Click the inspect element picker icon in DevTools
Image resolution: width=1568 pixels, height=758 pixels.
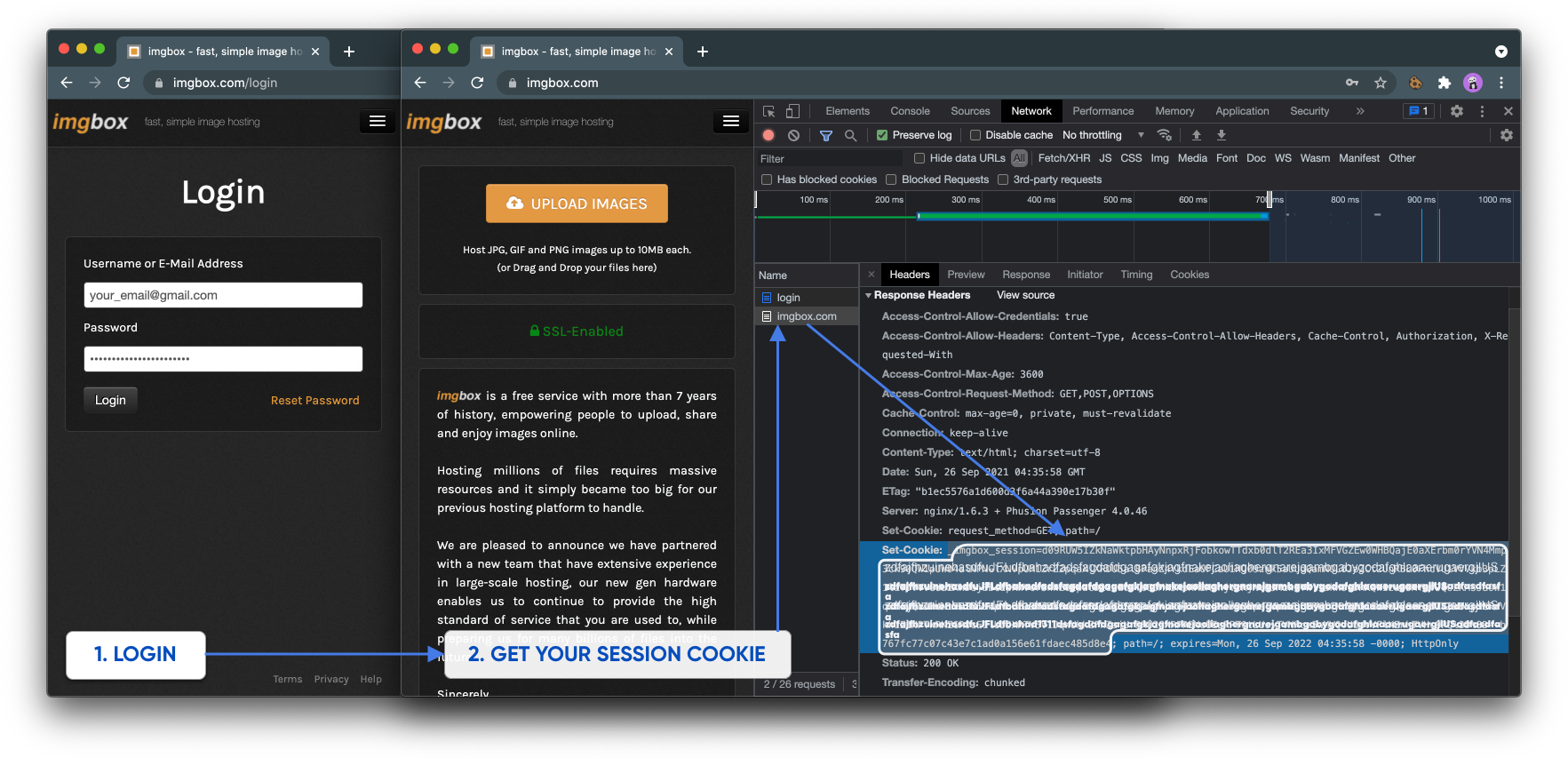click(x=768, y=111)
